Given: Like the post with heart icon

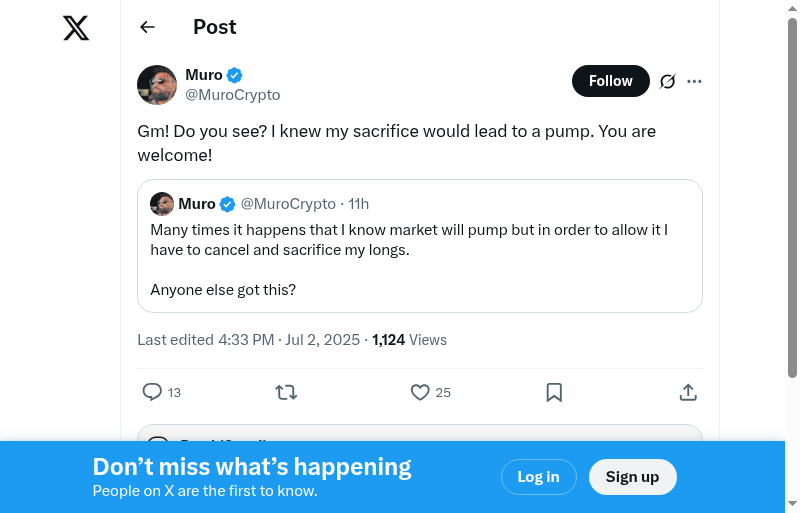Looking at the screenshot, I should (x=420, y=392).
